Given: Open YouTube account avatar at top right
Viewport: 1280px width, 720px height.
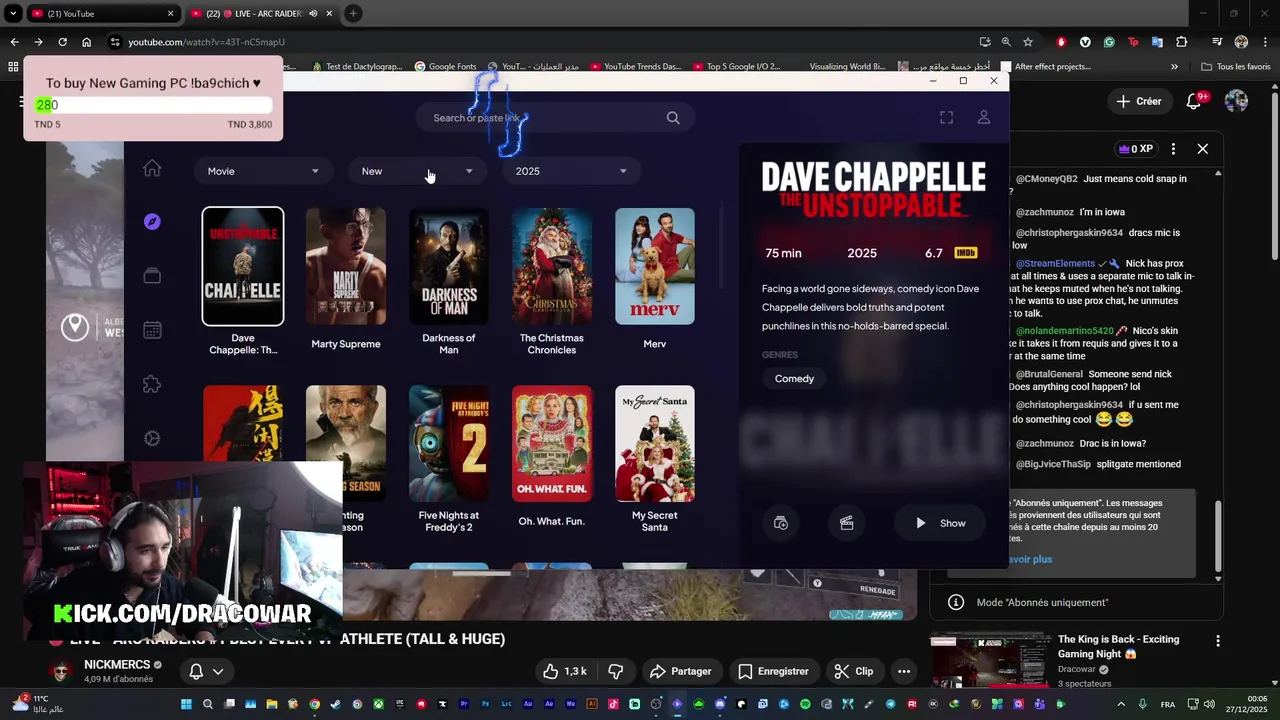Looking at the screenshot, I should pos(1236,101).
